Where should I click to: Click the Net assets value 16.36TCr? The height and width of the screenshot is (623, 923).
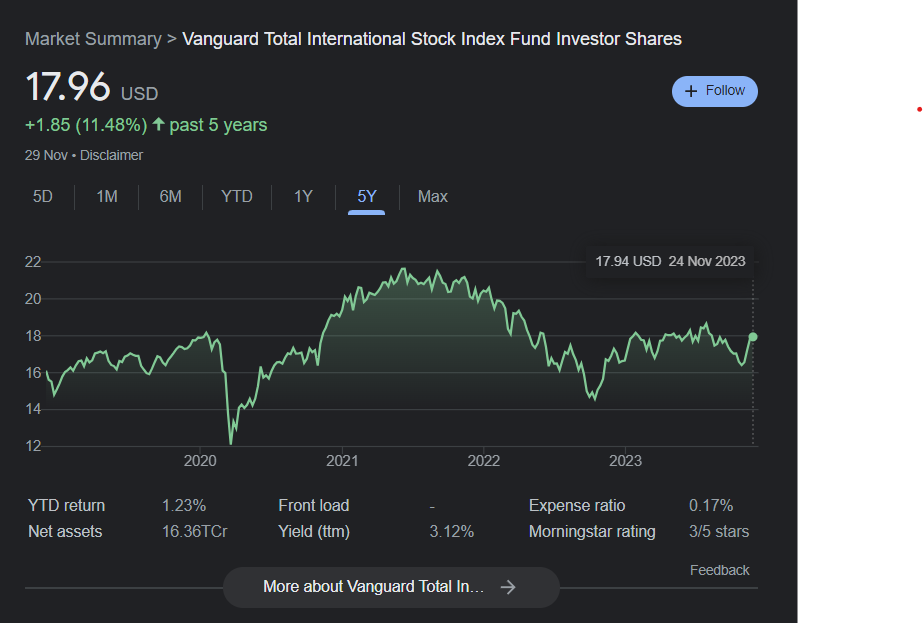click(195, 531)
